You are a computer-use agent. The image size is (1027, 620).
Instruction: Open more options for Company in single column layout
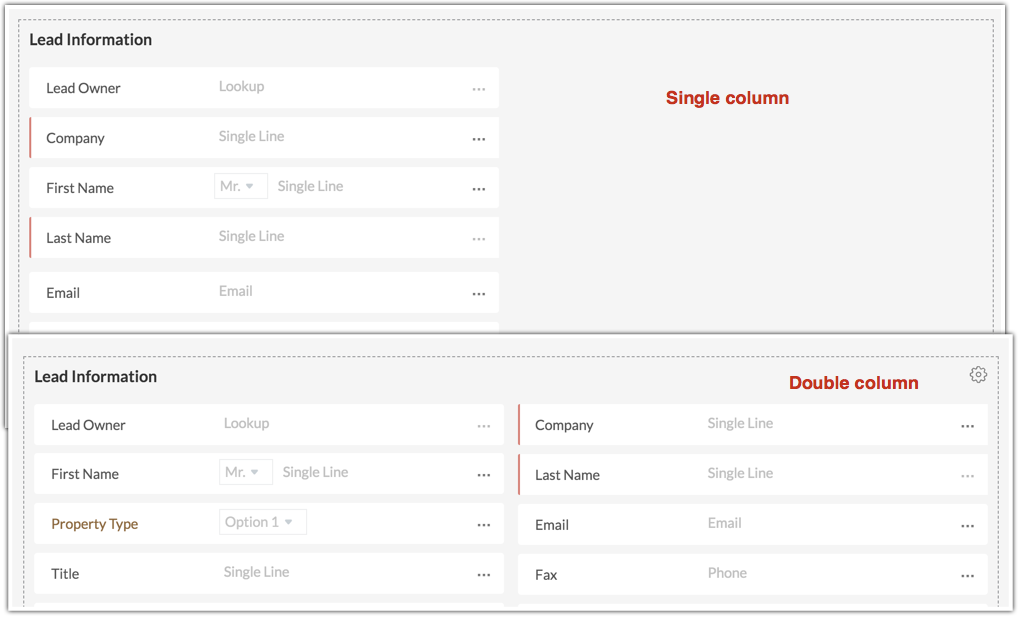coord(479,139)
